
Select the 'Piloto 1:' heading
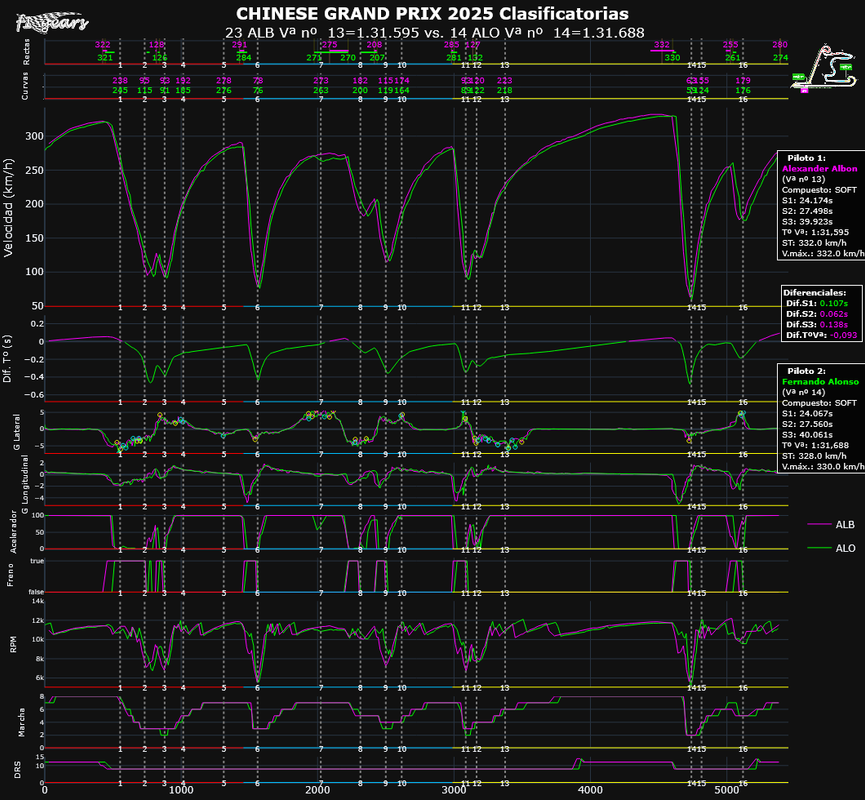coord(806,158)
